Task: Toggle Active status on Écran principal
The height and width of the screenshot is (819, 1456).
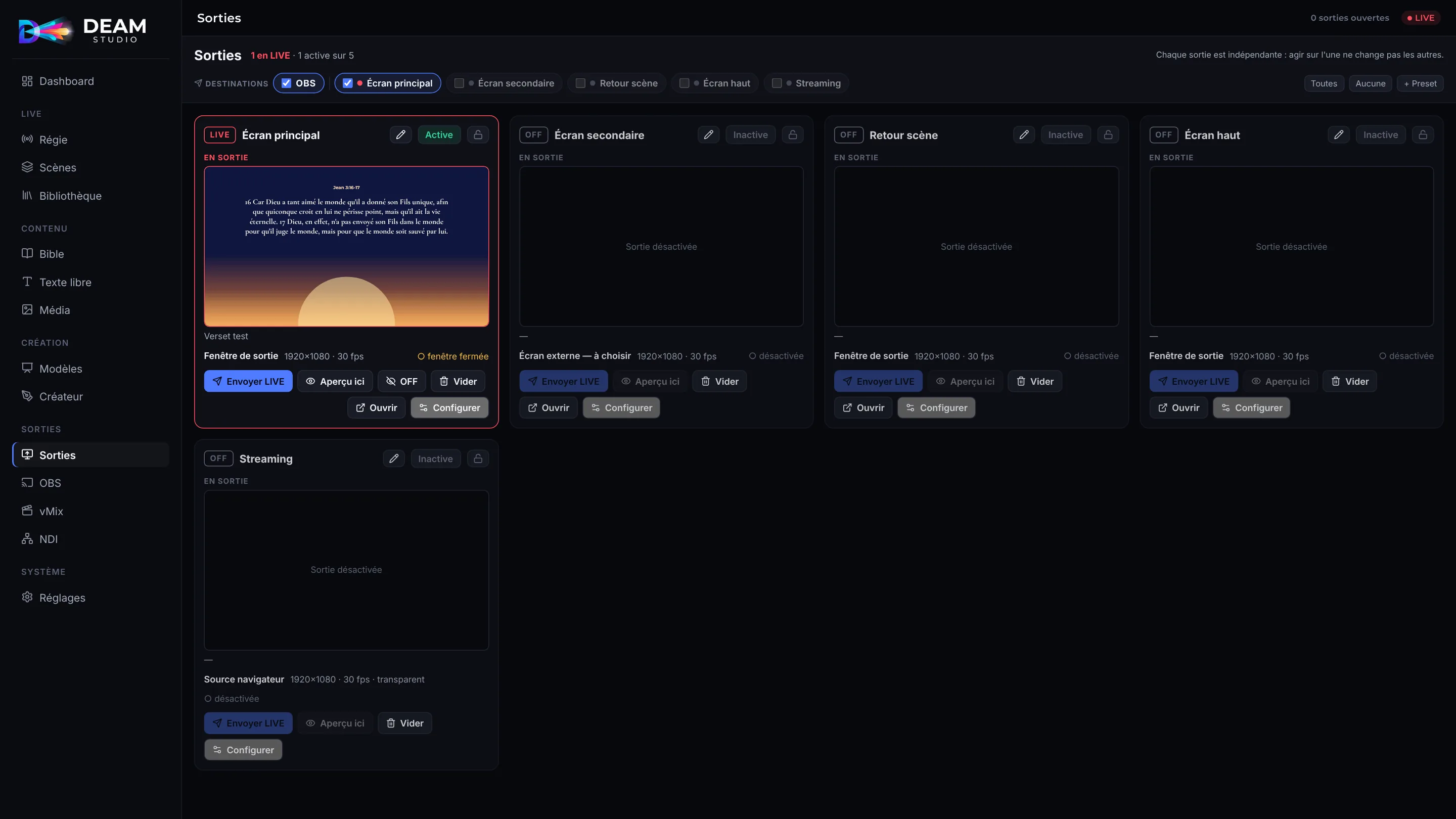Action: tap(439, 134)
